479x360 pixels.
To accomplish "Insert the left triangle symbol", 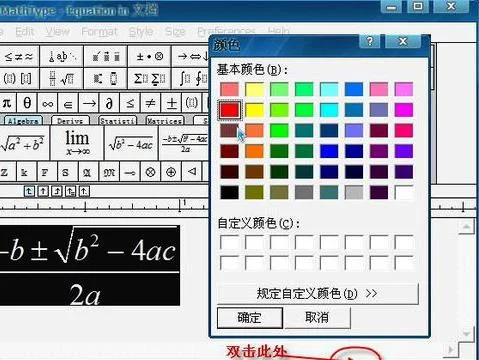I will [x=191, y=172].
